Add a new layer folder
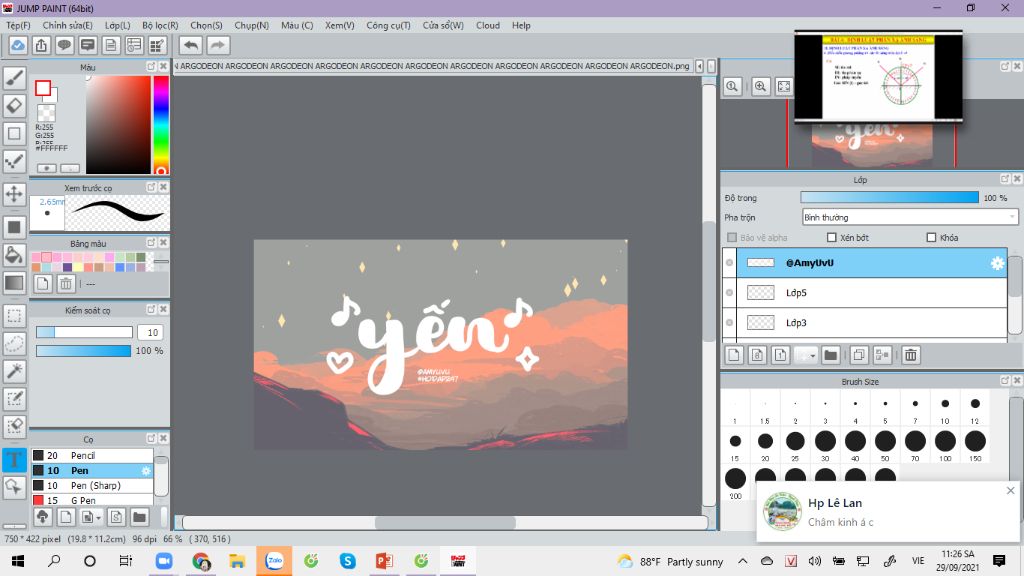Viewport: 1024px width, 576px height. pyautogui.click(x=831, y=355)
